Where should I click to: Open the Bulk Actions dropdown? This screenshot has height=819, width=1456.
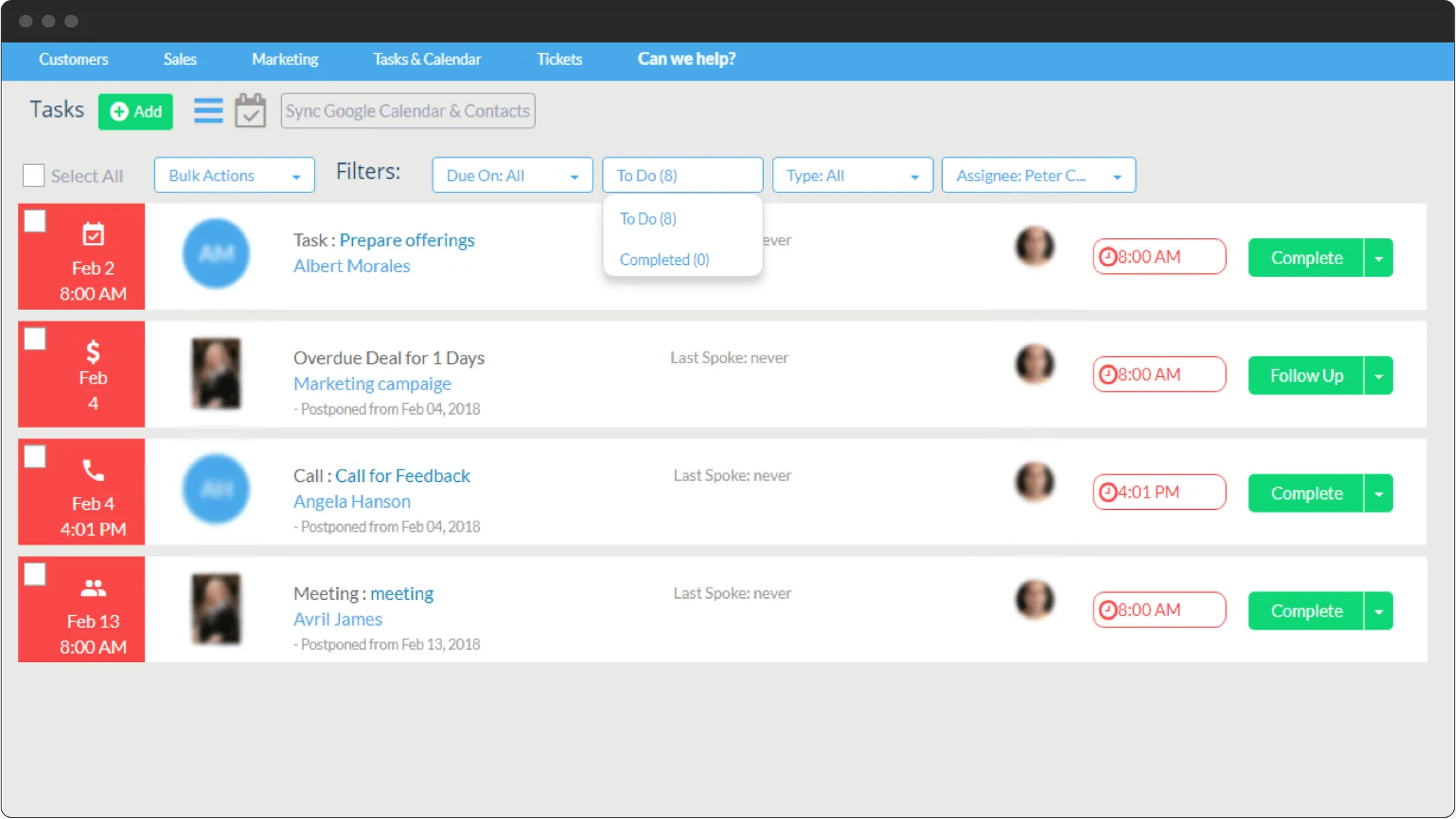233,175
